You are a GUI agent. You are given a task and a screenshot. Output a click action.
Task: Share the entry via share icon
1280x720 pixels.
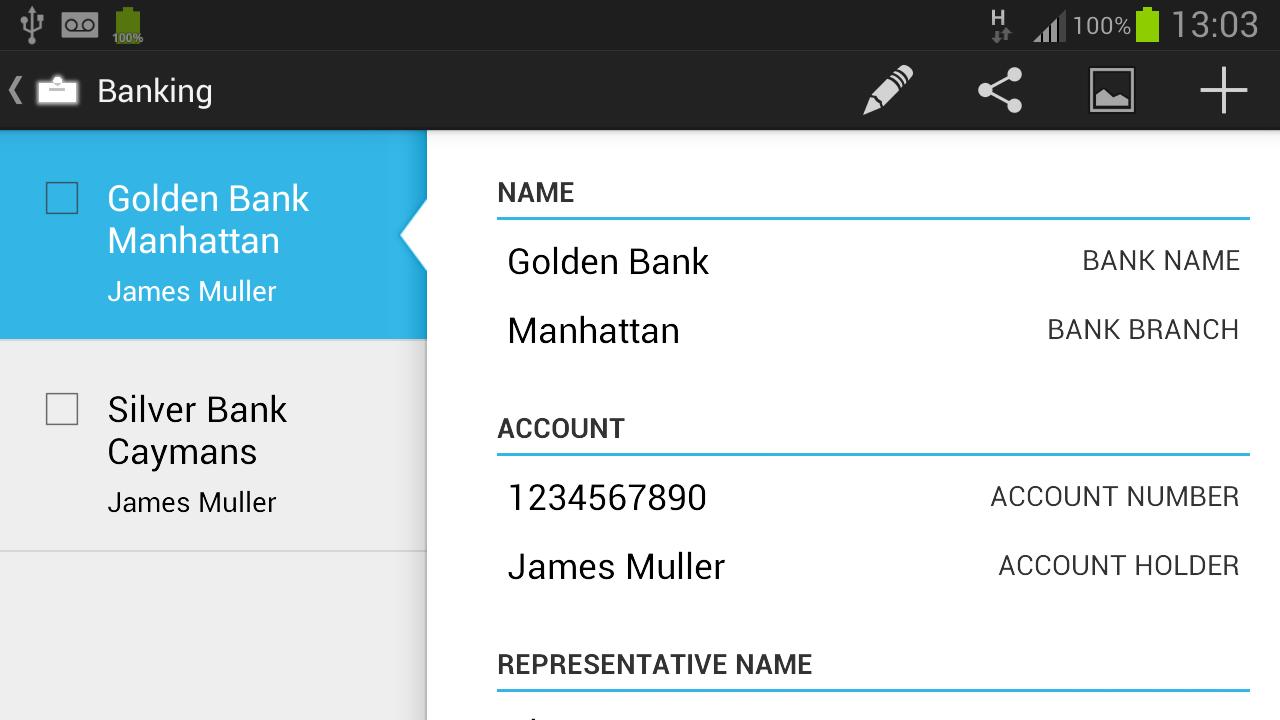click(1000, 91)
